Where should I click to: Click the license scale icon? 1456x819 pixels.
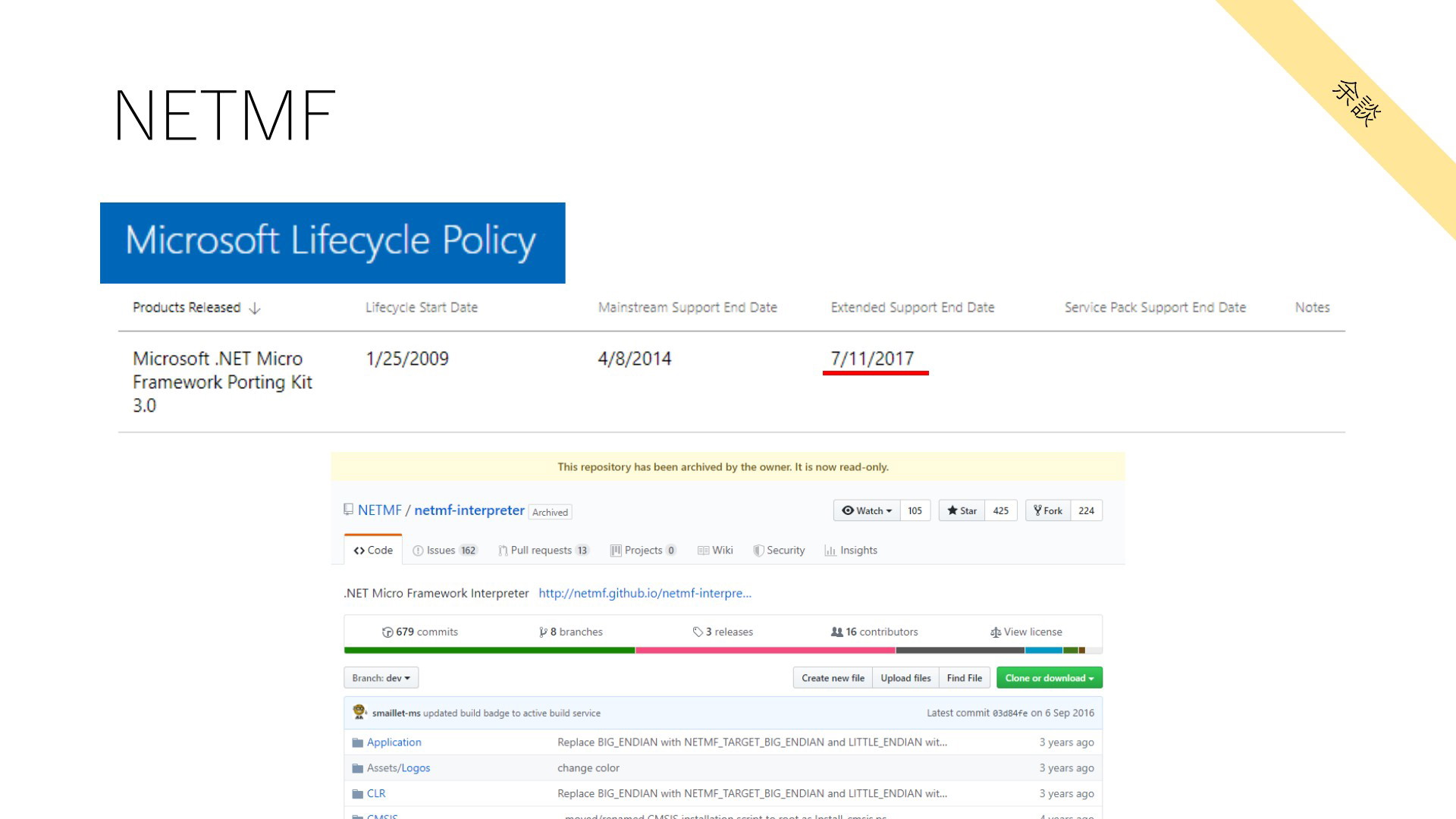pos(996,632)
